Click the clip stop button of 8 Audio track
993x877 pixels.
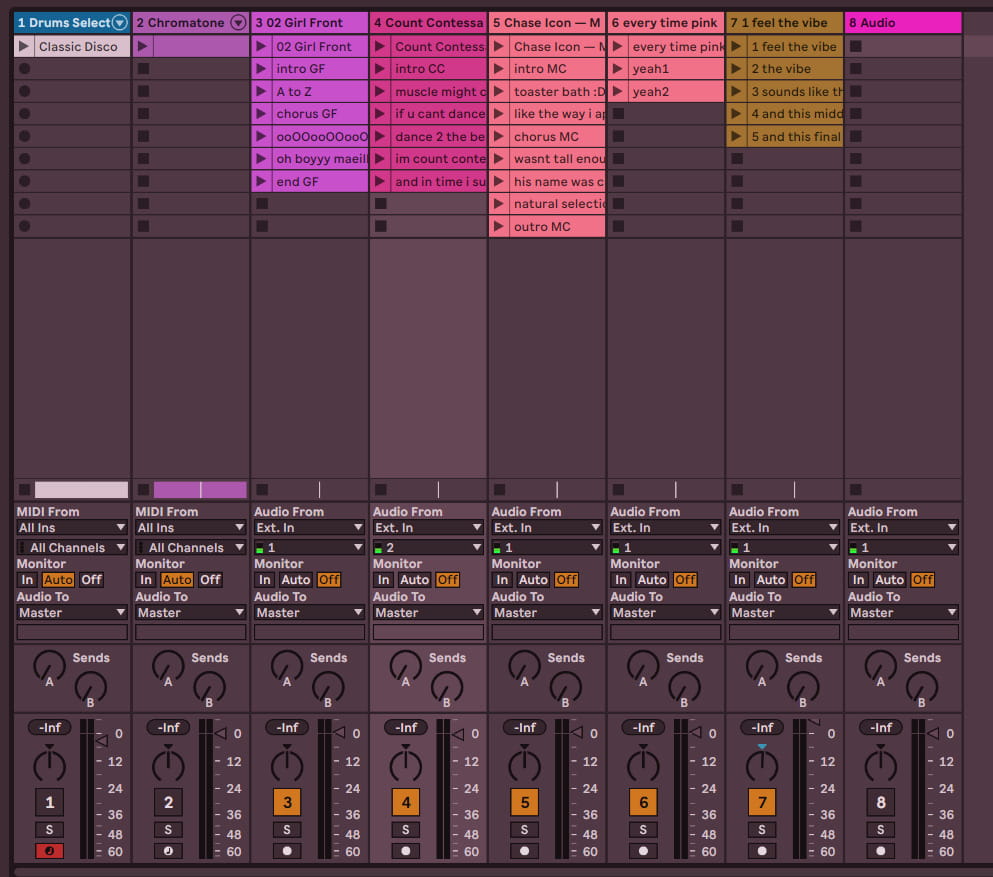tap(856, 489)
